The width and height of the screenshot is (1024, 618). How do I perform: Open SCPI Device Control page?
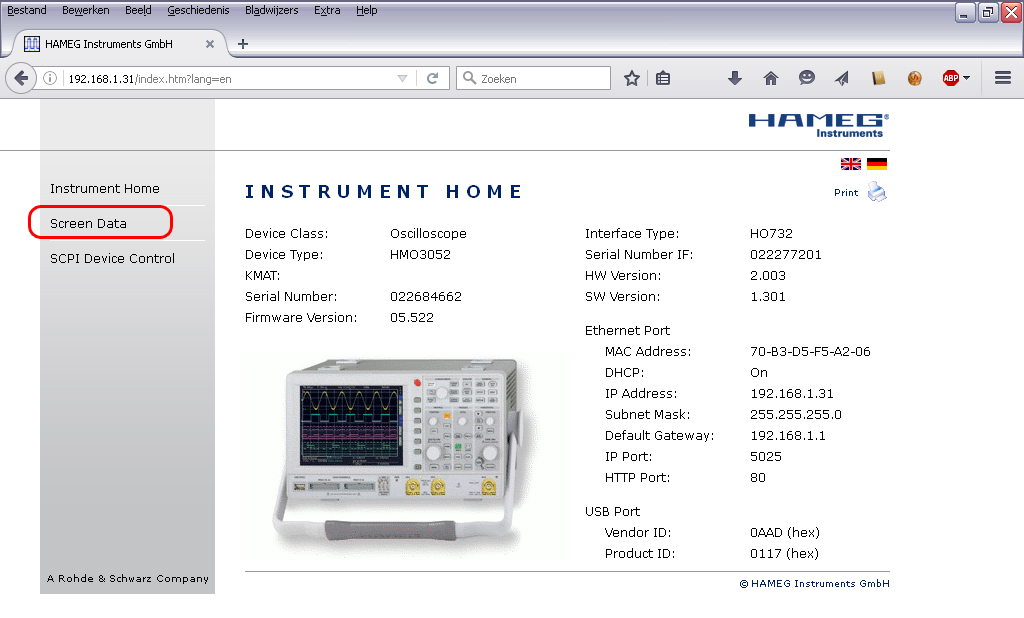pyautogui.click(x=112, y=258)
